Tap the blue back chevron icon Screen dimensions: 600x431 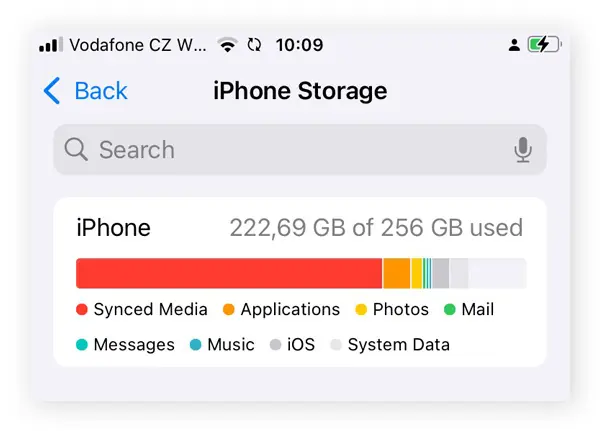(x=52, y=91)
